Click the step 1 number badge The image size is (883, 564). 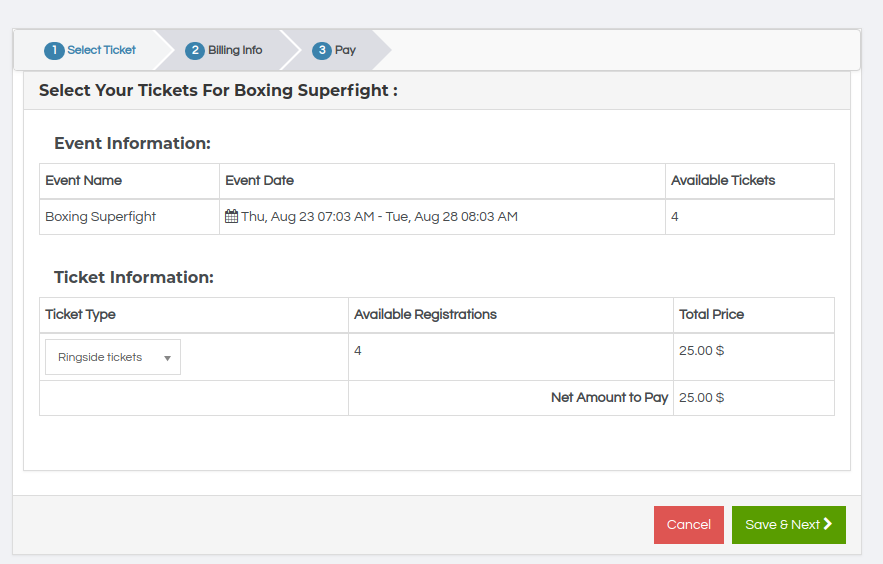54,50
